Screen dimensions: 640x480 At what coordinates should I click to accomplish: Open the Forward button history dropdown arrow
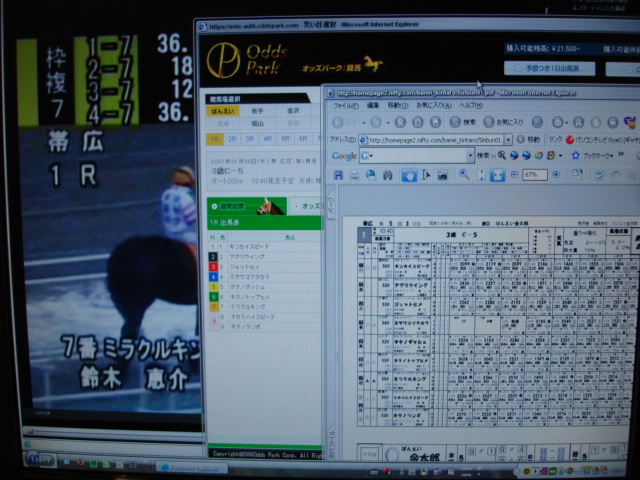click(x=387, y=122)
